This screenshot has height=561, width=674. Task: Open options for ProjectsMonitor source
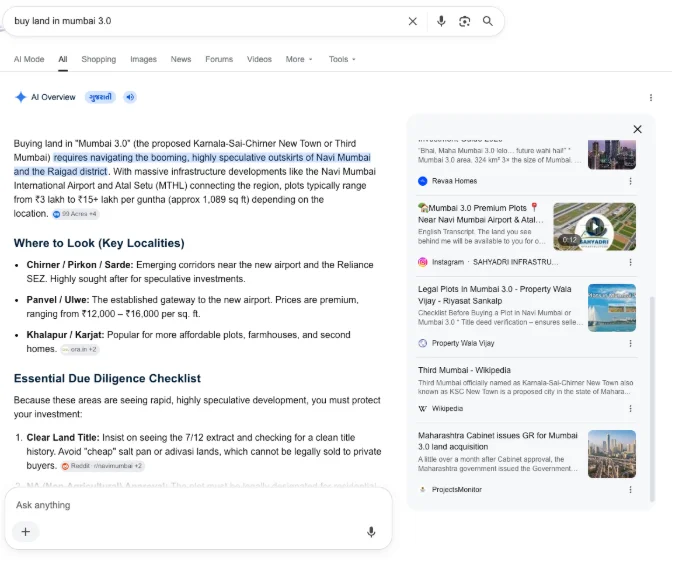coord(630,490)
